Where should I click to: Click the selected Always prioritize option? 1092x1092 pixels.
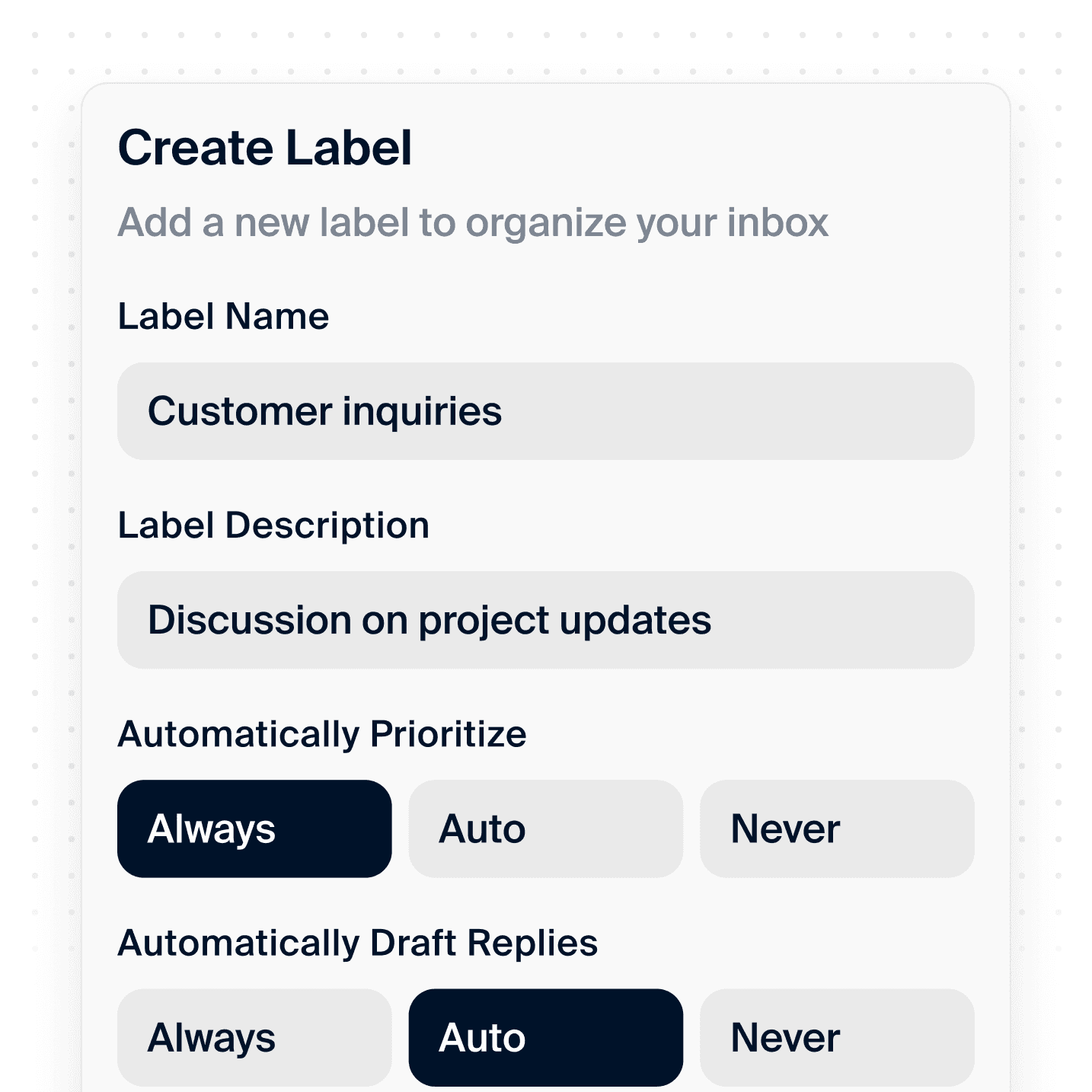click(x=253, y=829)
